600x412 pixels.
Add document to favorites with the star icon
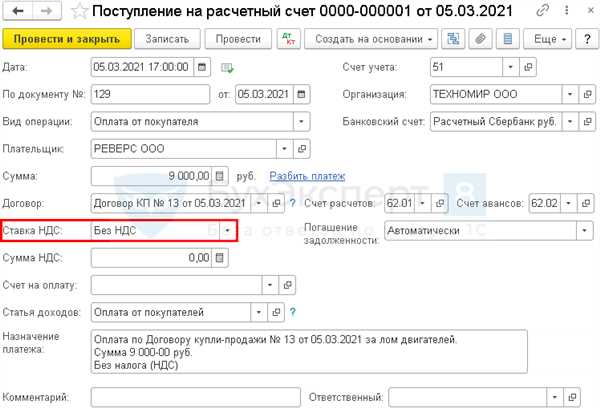tap(79, 11)
